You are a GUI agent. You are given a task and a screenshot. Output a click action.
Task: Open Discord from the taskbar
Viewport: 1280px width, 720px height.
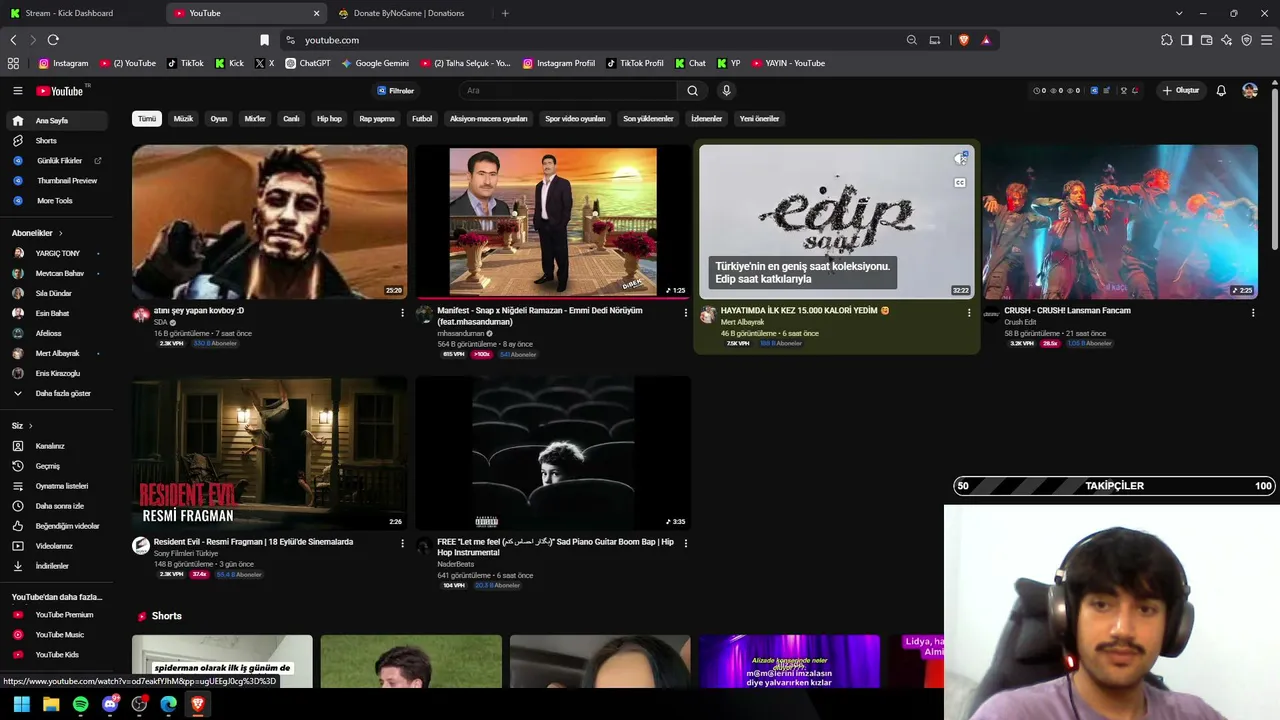click(x=110, y=704)
